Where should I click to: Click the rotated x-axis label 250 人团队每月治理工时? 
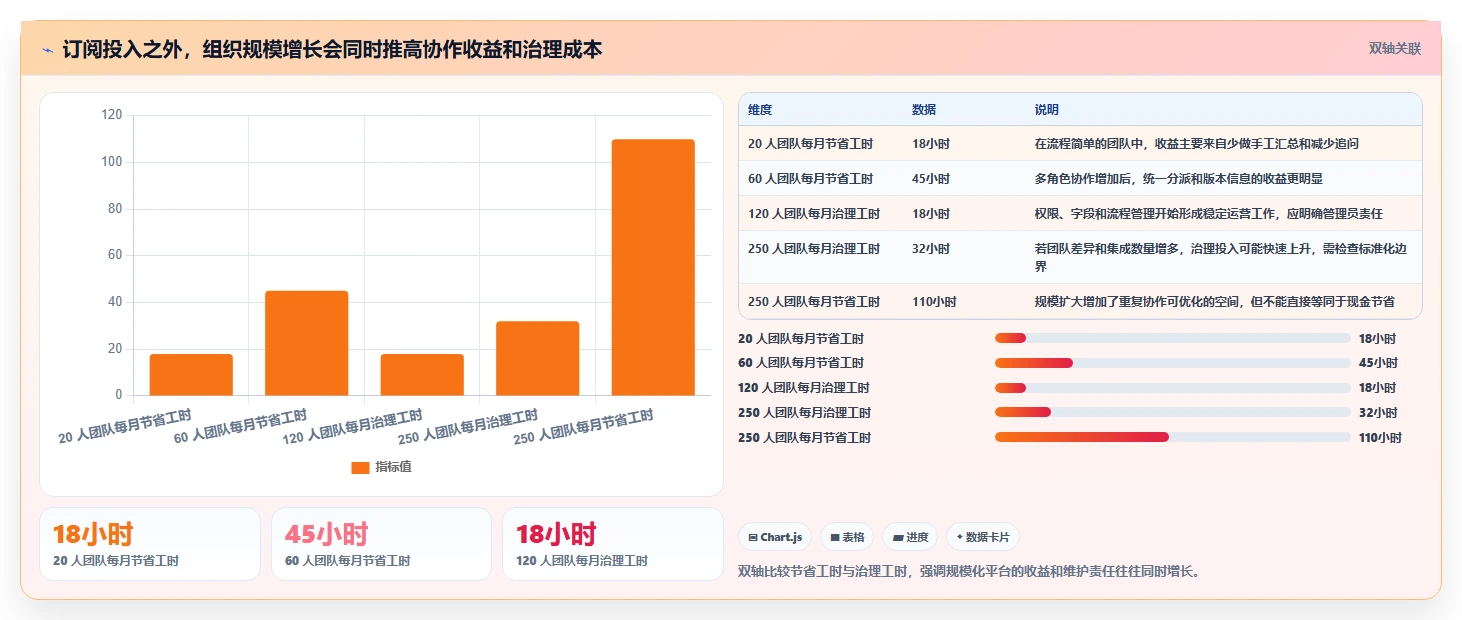pyautogui.click(x=468, y=425)
